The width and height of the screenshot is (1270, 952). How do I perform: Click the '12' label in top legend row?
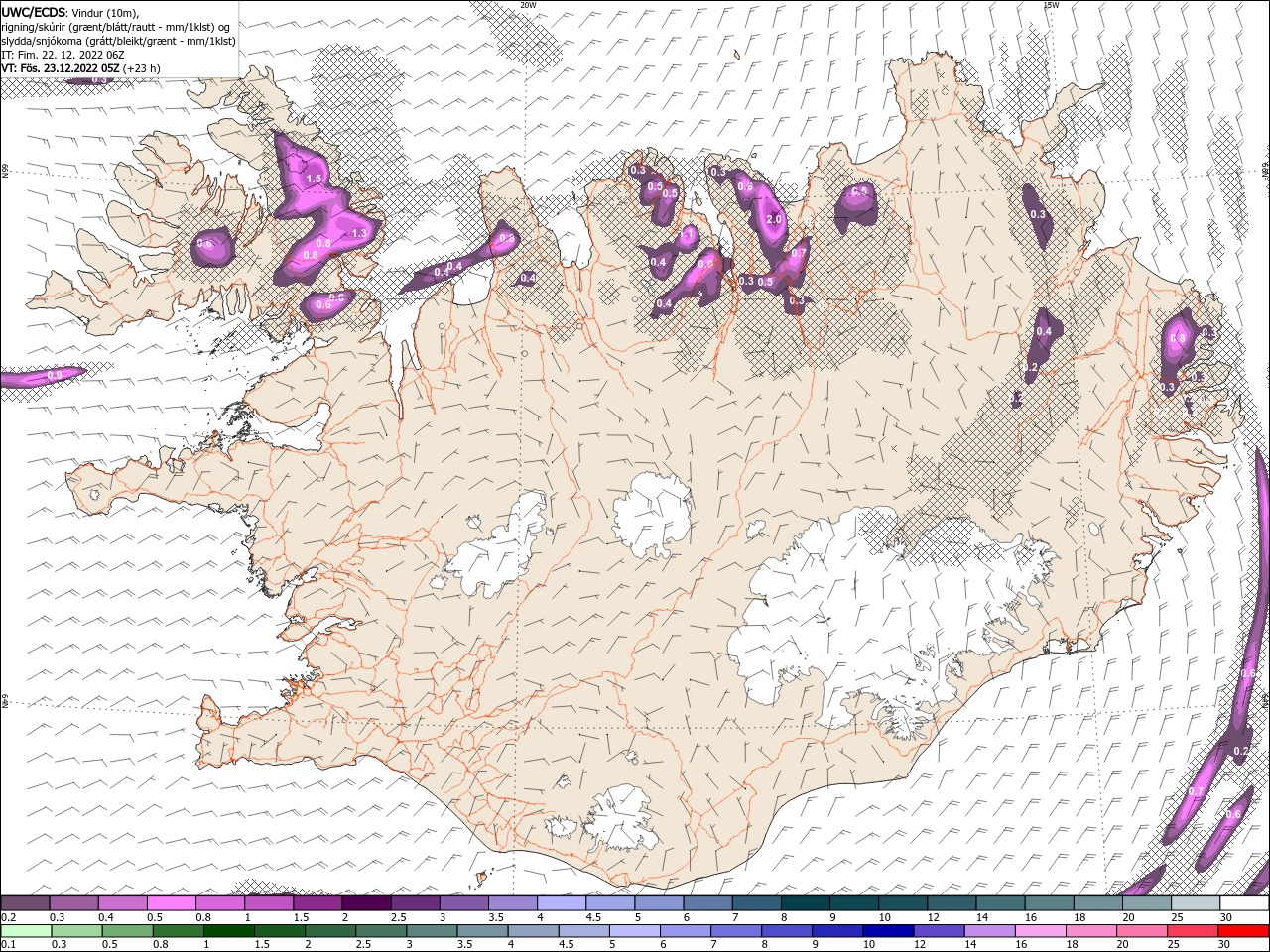click(x=934, y=917)
